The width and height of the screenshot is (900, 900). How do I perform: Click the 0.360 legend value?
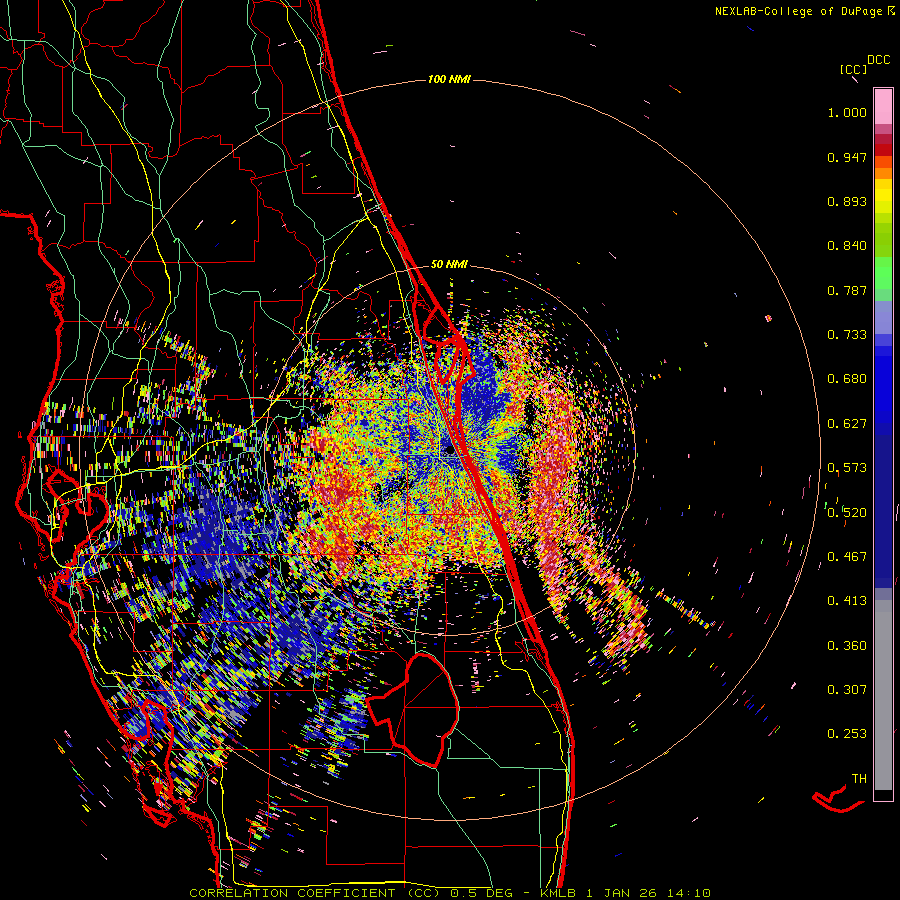click(847, 646)
